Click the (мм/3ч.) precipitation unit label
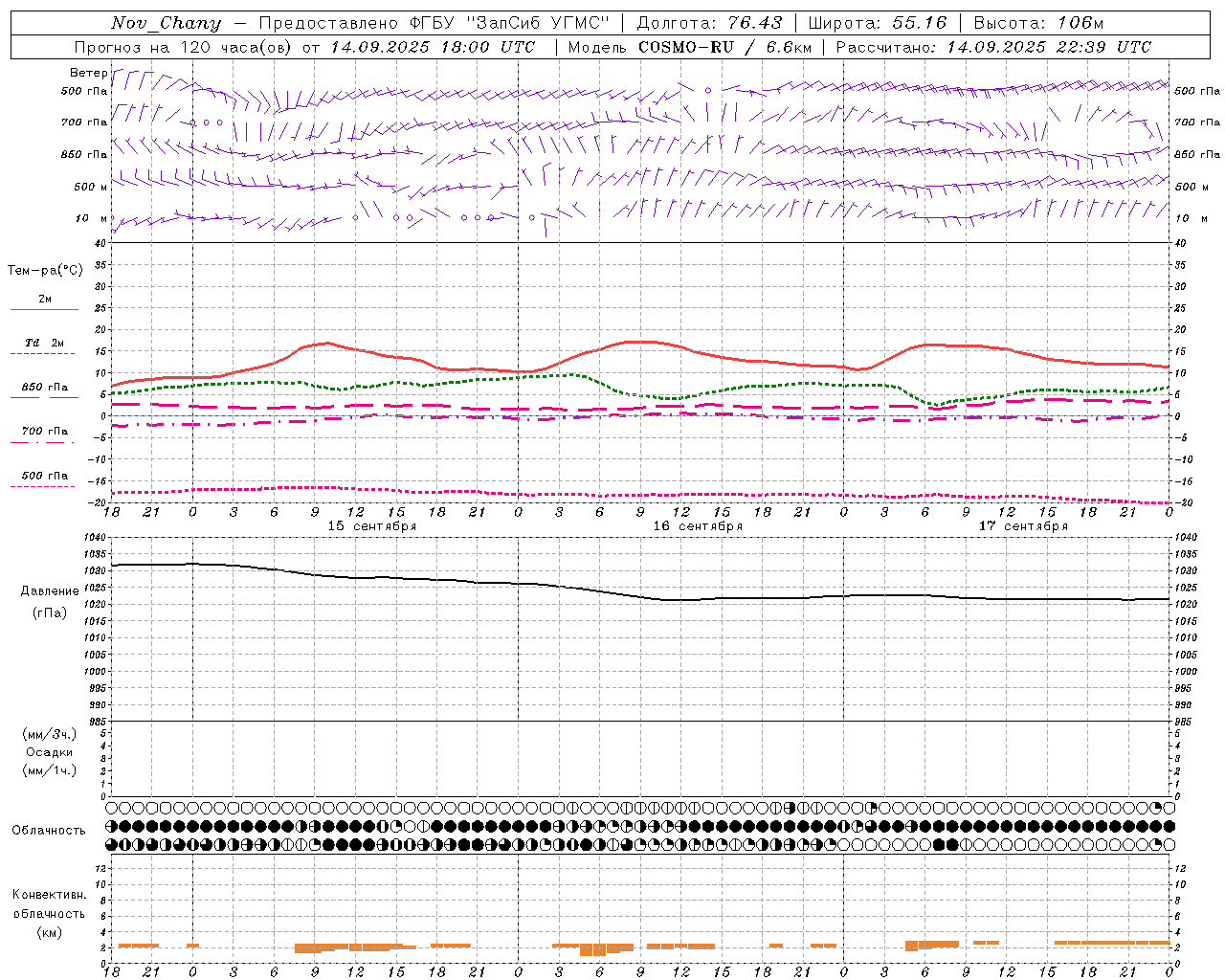The width and height of the screenshot is (1225, 980). tap(50, 734)
